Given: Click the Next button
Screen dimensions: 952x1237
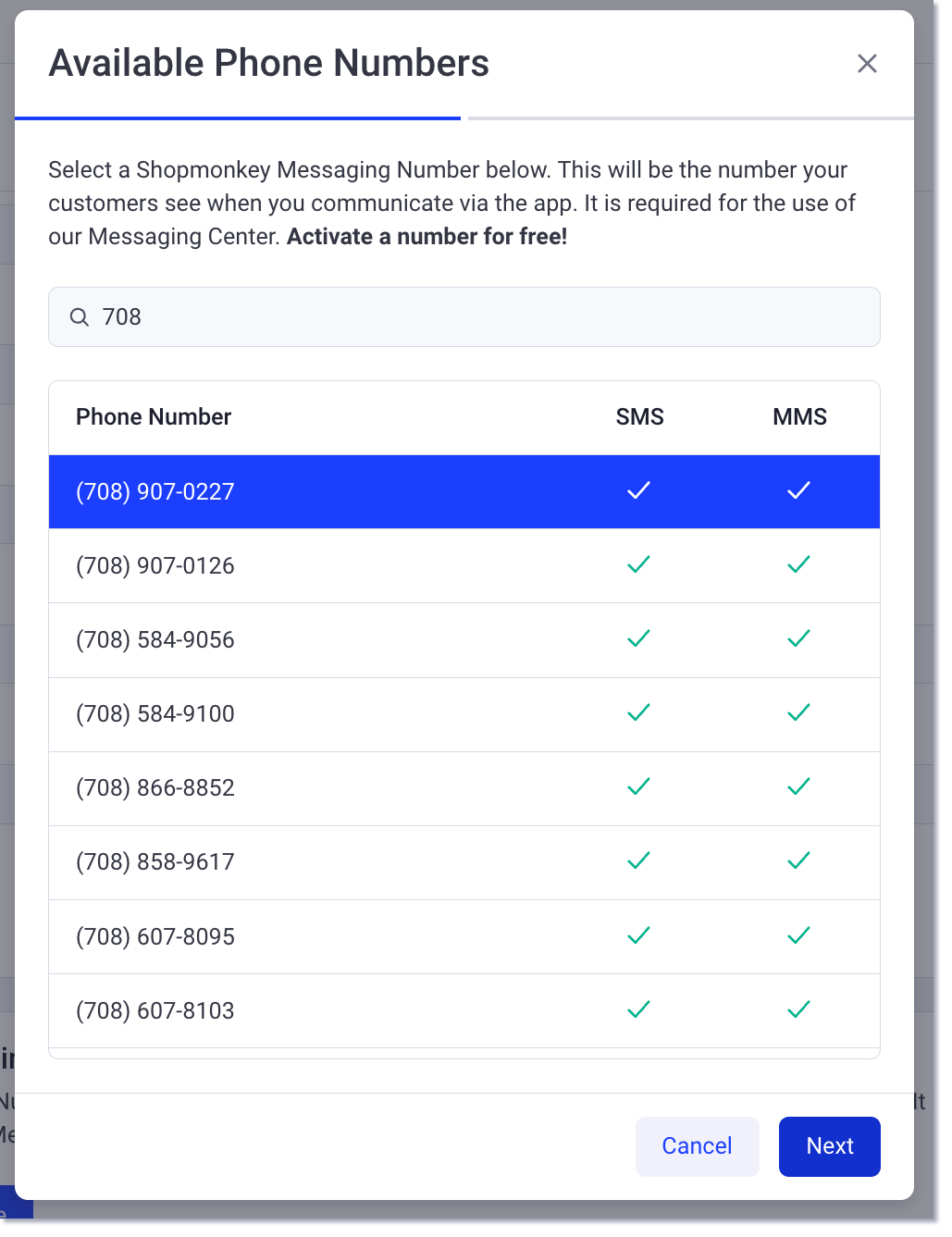Looking at the screenshot, I should point(829,1146).
